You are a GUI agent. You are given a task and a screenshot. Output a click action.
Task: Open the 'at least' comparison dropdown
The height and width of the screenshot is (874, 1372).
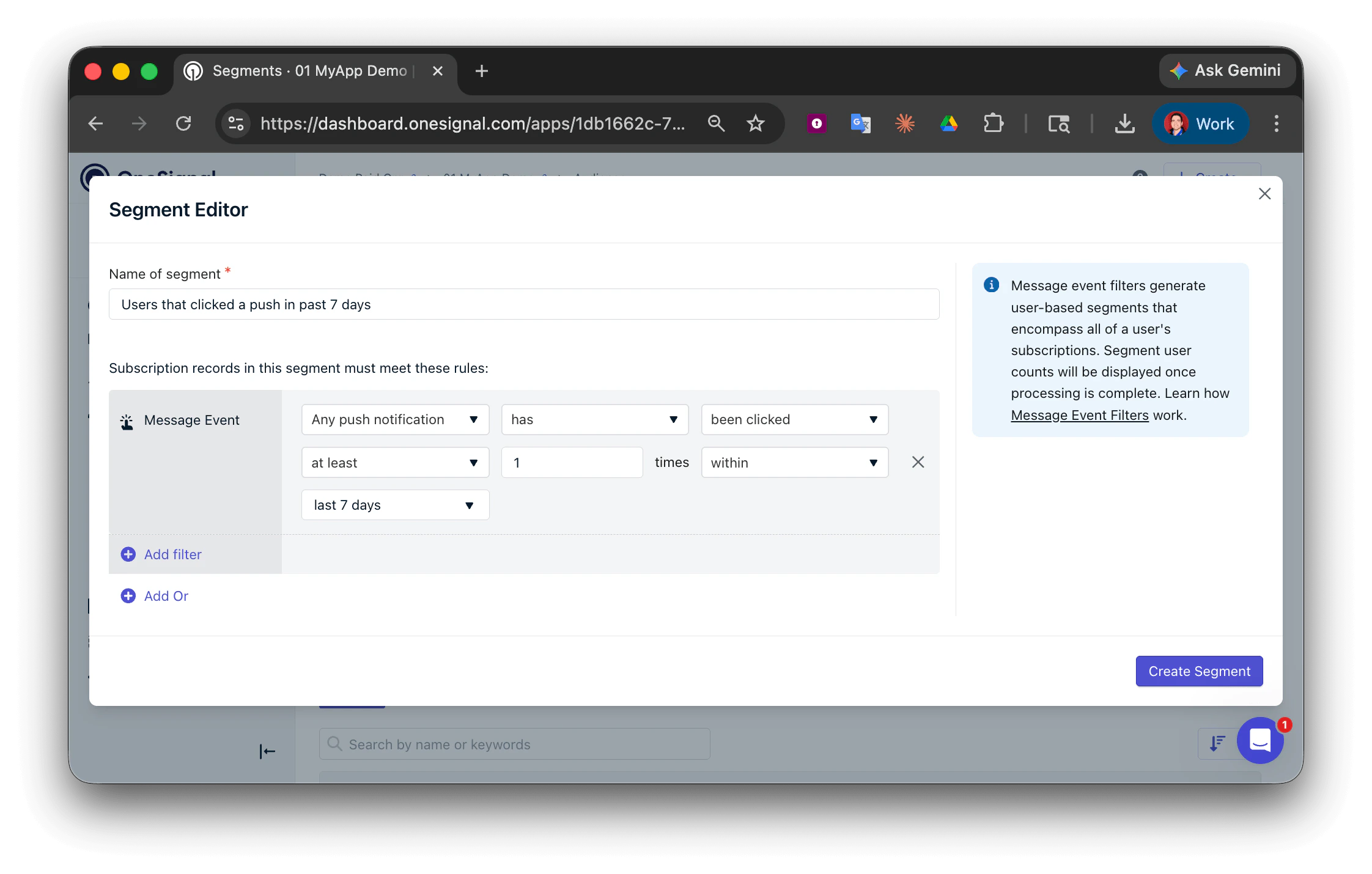click(395, 463)
